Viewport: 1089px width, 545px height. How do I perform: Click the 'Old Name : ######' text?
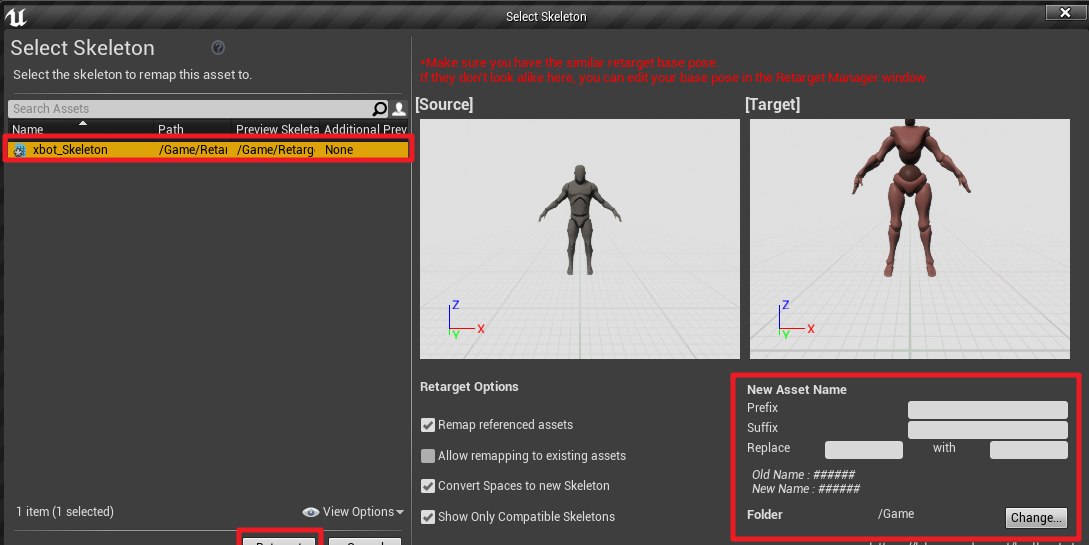click(x=804, y=475)
